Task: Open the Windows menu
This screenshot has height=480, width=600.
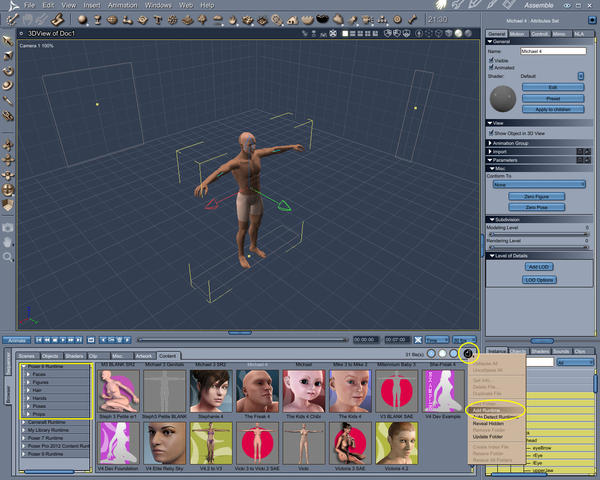Action: 158,5
